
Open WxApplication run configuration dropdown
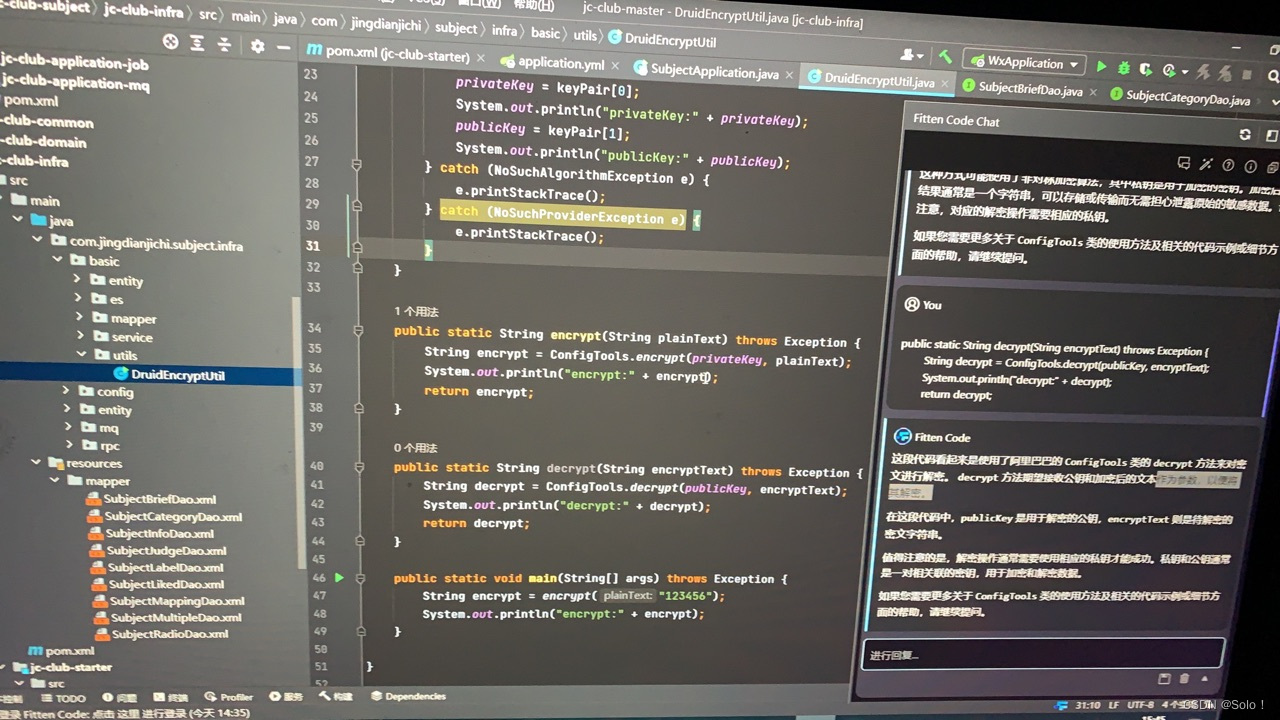[1023, 63]
